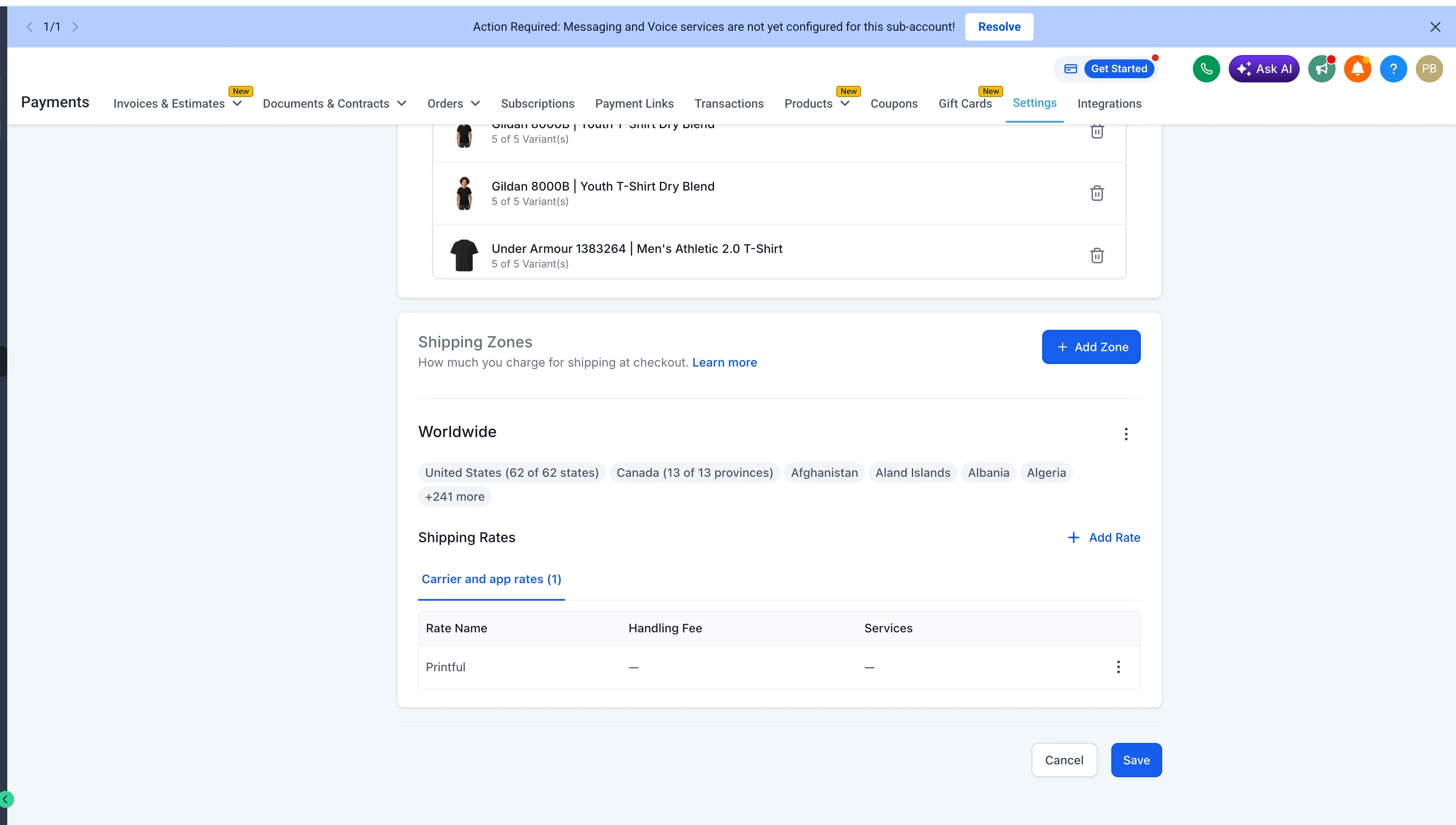Click the +241 more countries chip
Image resolution: width=1456 pixels, height=825 pixels.
pyautogui.click(x=454, y=497)
